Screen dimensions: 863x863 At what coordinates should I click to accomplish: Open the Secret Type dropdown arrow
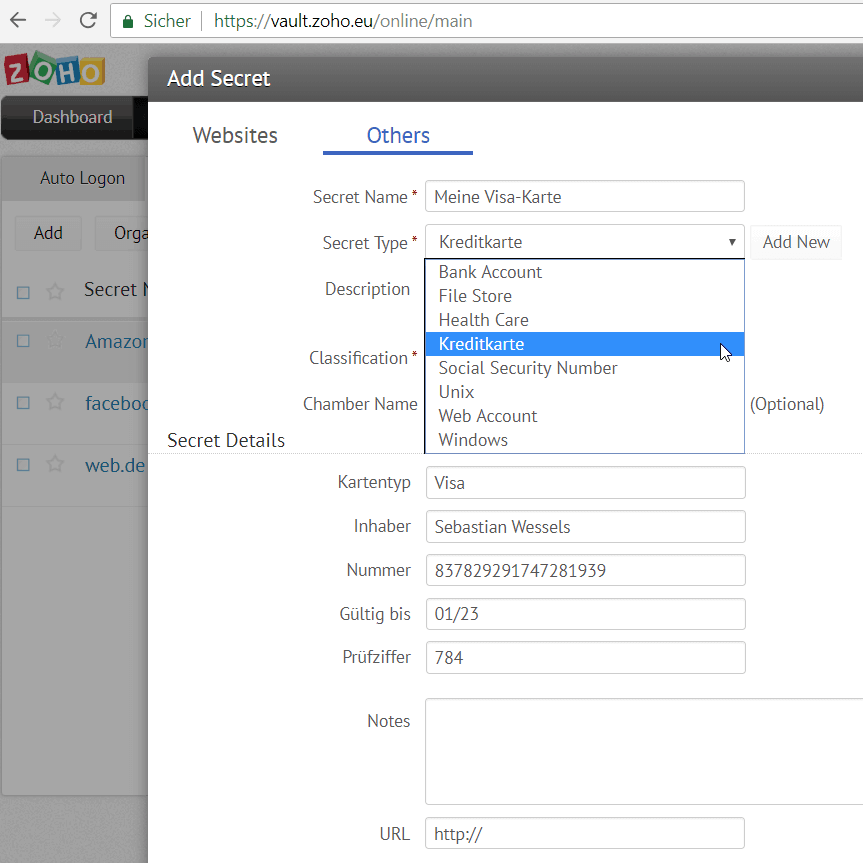tap(732, 242)
